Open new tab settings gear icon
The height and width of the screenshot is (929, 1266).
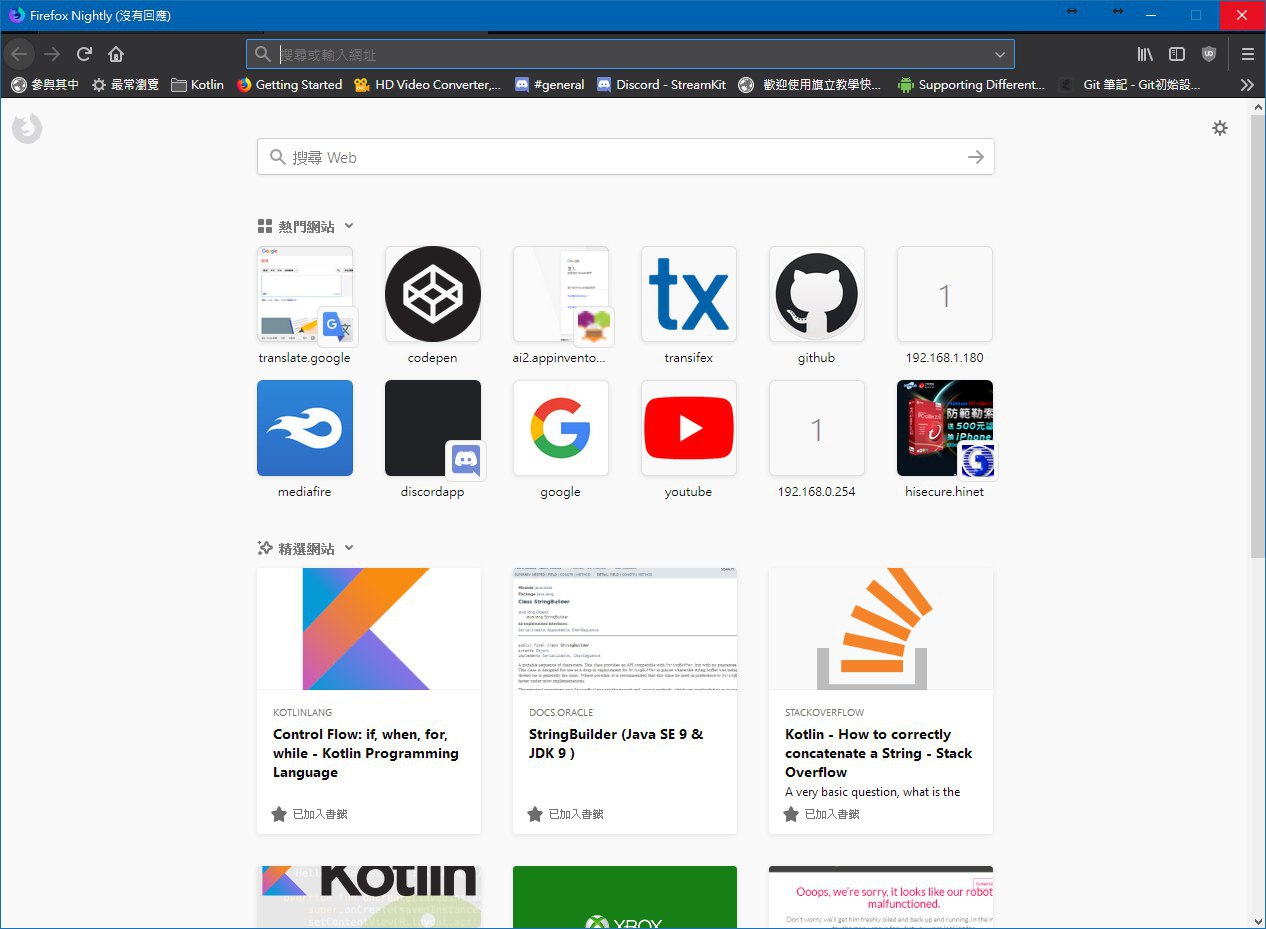[1219, 128]
